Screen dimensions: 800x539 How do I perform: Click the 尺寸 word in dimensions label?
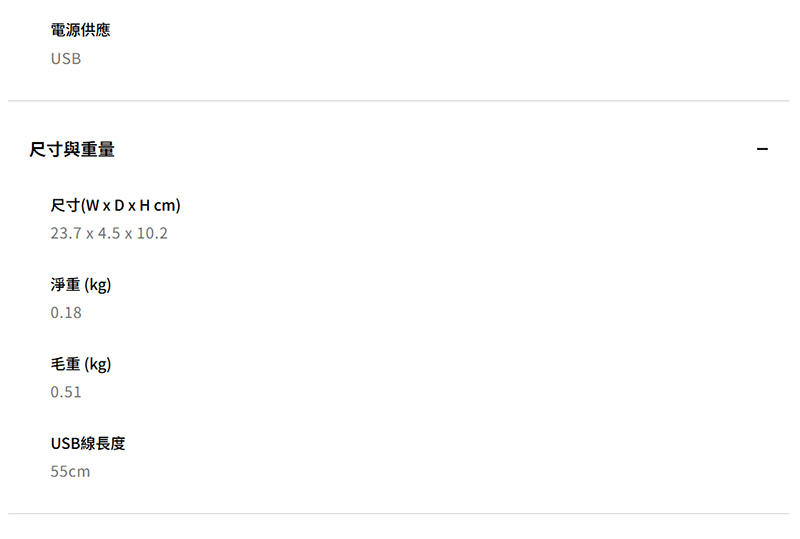(65, 206)
